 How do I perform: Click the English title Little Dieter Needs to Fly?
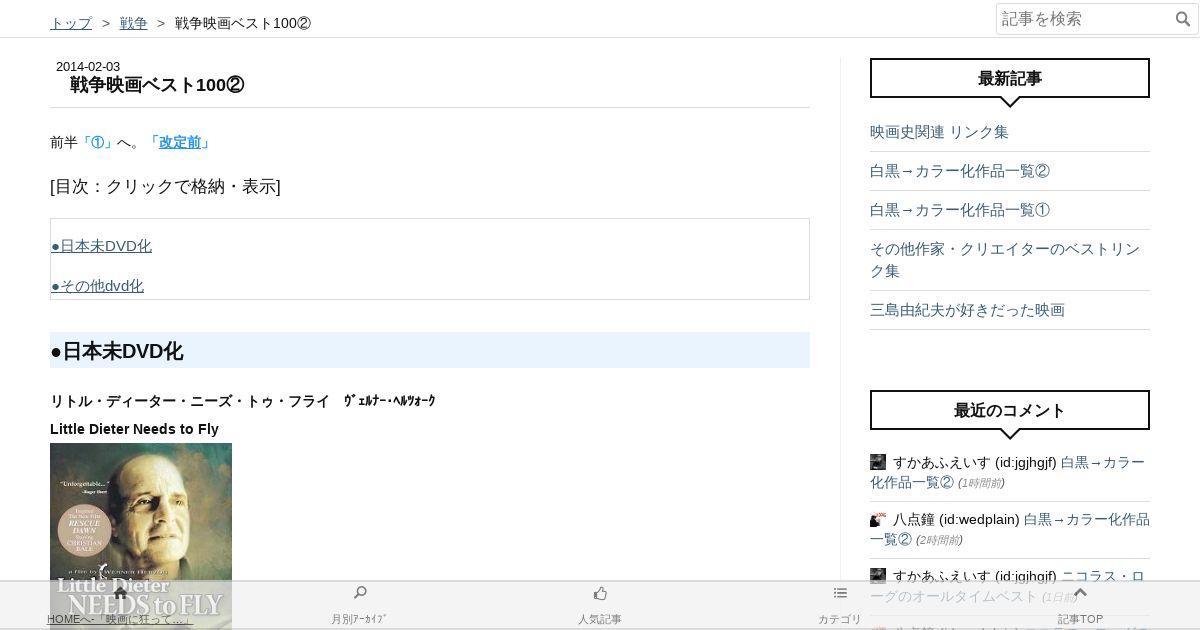134,429
